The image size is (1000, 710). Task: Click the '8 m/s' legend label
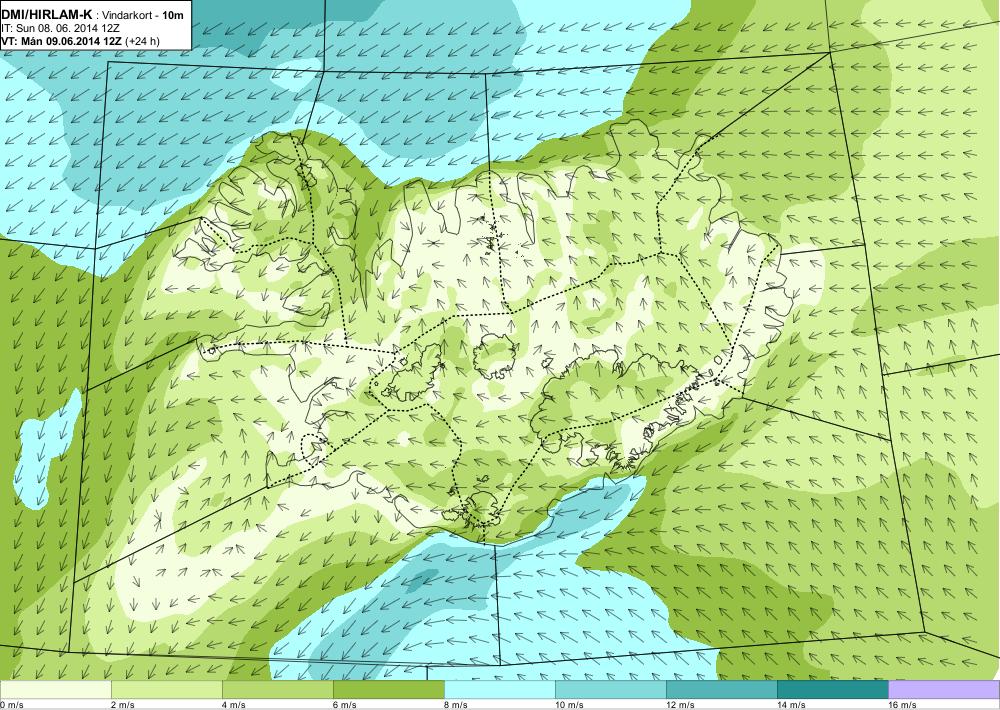click(455, 705)
